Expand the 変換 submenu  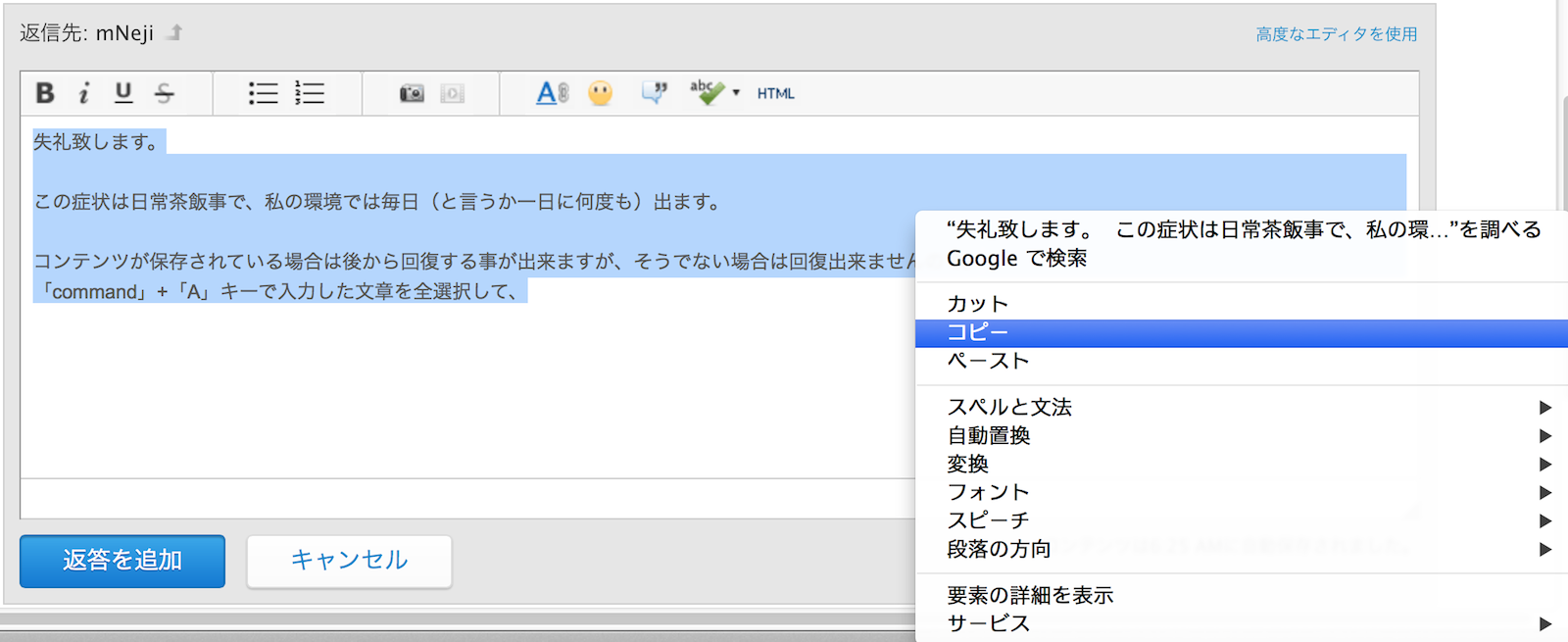(x=1241, y=464)
